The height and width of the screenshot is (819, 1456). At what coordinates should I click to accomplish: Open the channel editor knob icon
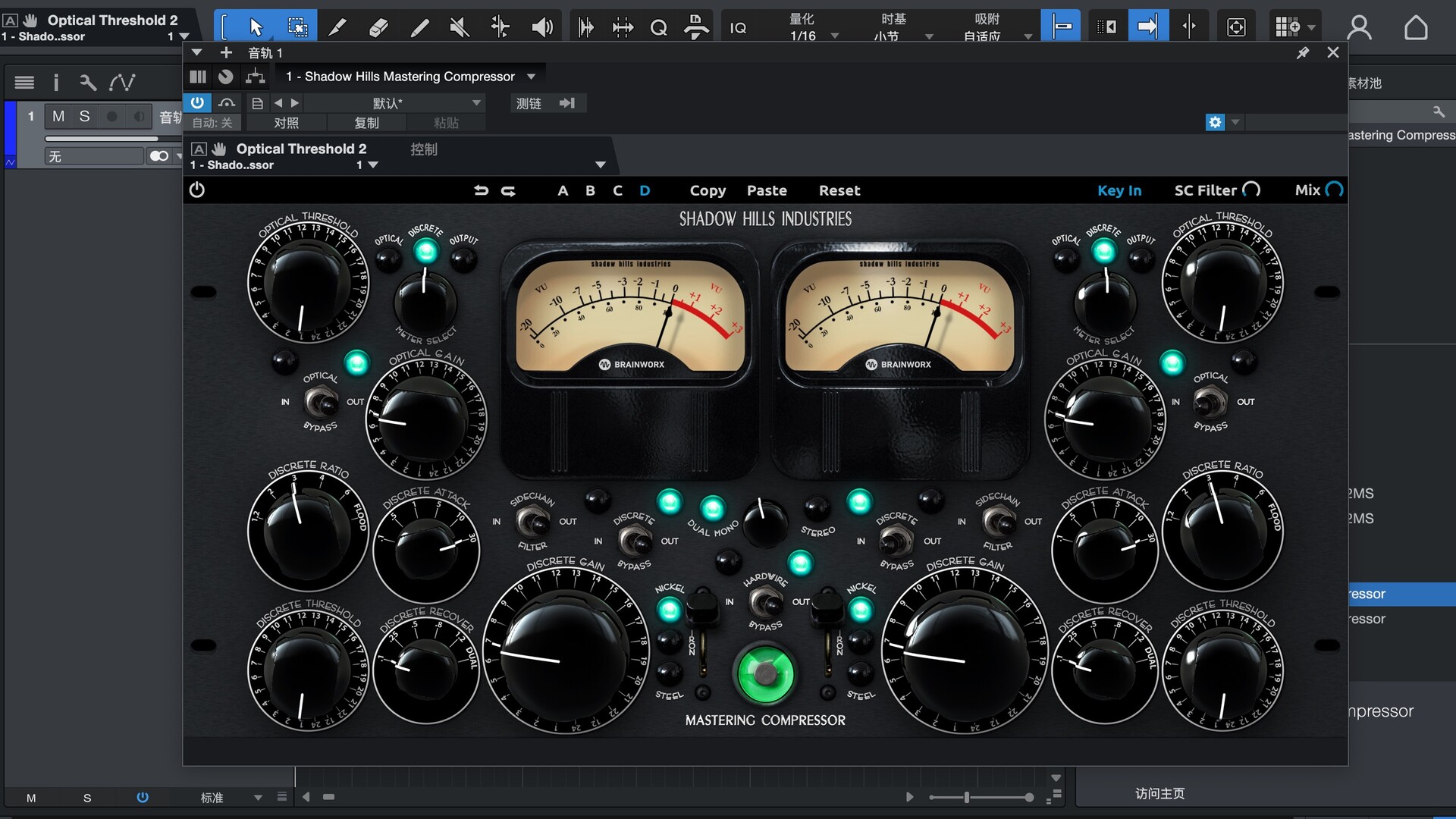[x=226, y=77]
